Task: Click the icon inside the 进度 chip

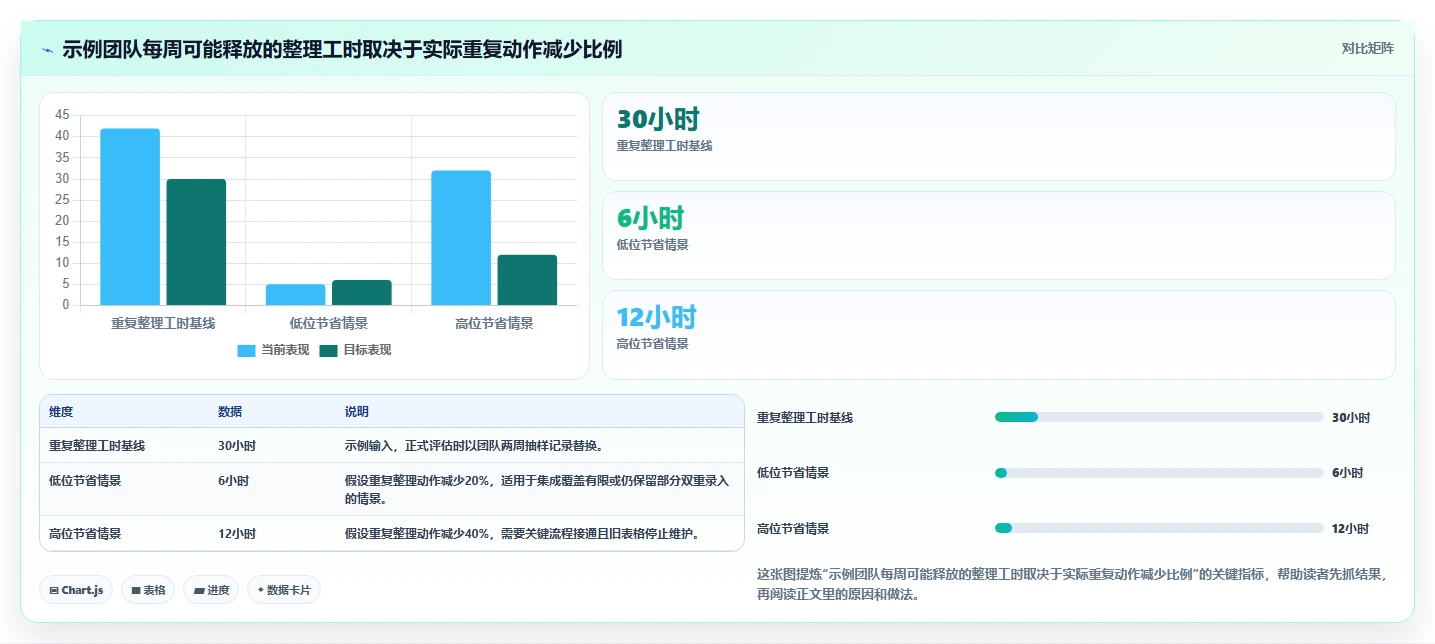Action: [200, 591]
